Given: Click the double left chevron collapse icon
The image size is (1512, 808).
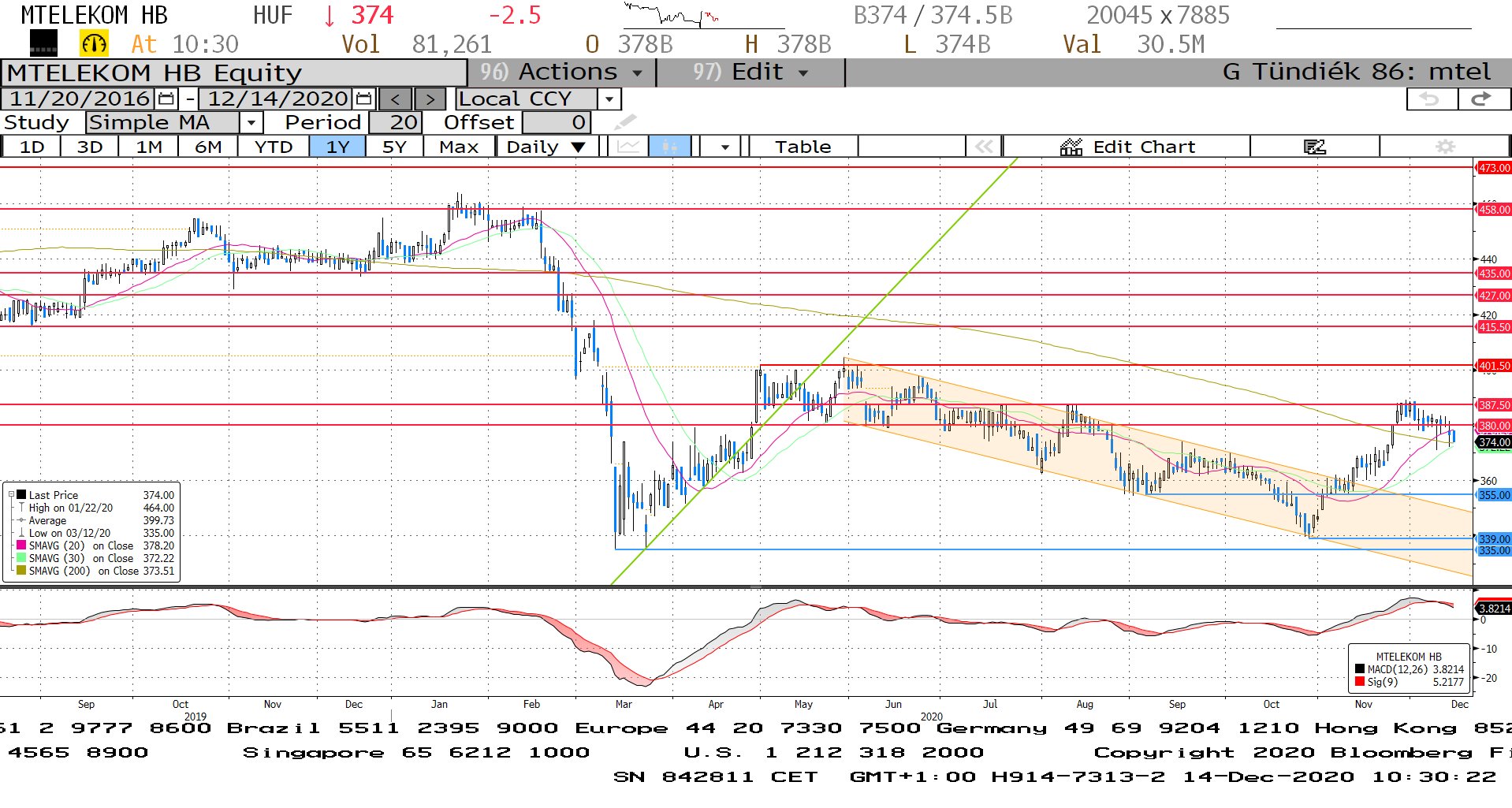Looking at the screenshot, I should tap(984, 147).
